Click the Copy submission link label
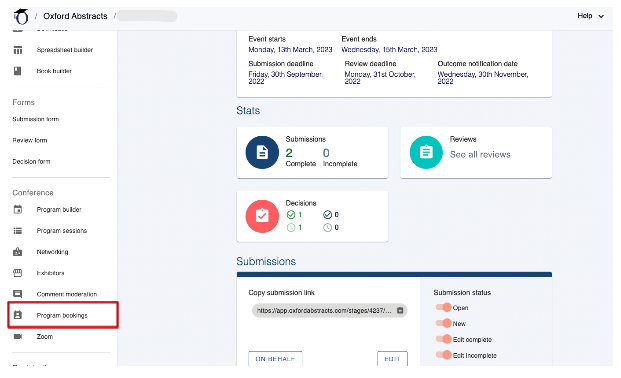The height and width of the screenshot is (378, 621). 282,292
